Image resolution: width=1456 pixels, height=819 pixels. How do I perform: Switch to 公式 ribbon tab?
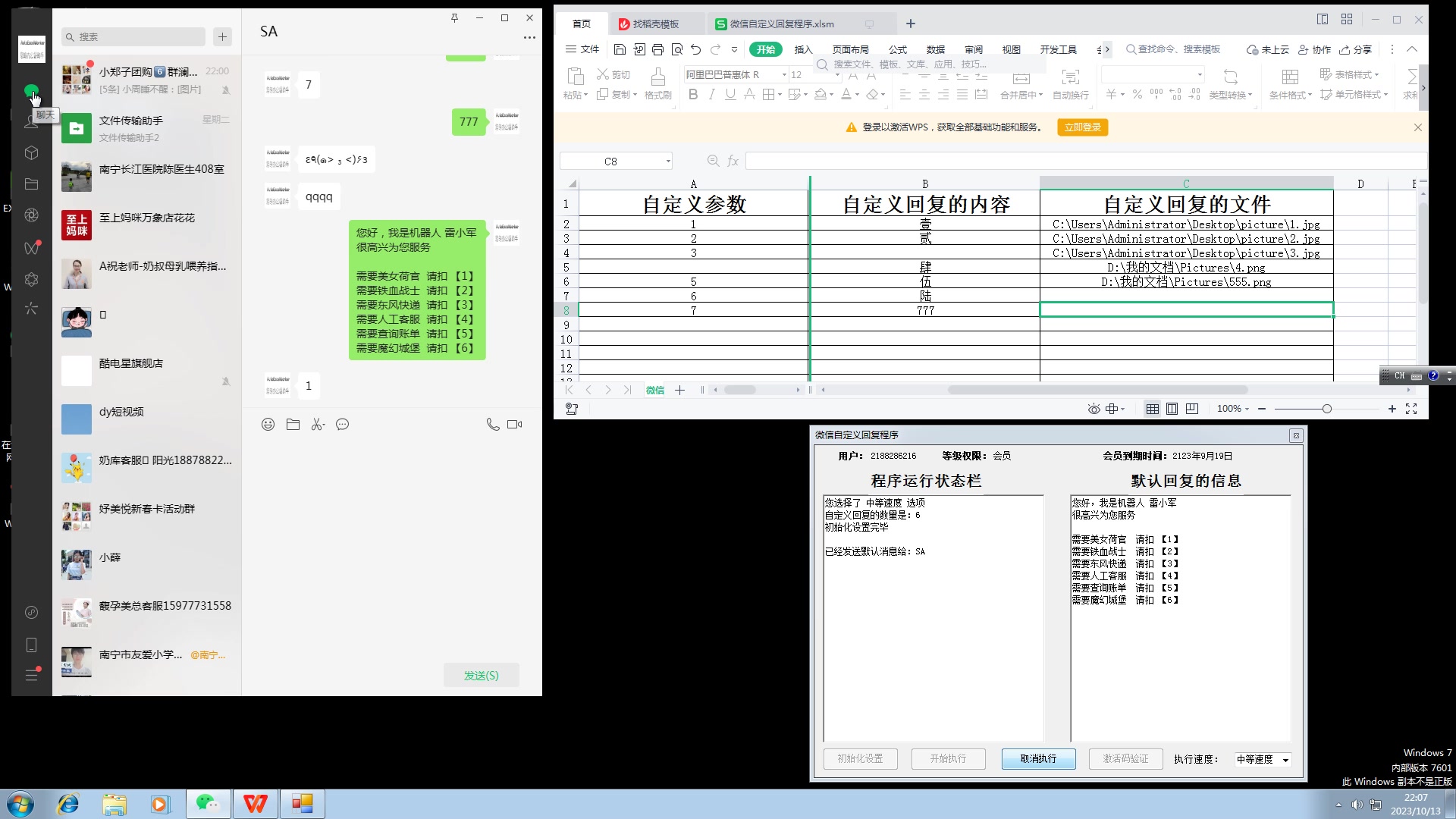[x=898, y=49]
